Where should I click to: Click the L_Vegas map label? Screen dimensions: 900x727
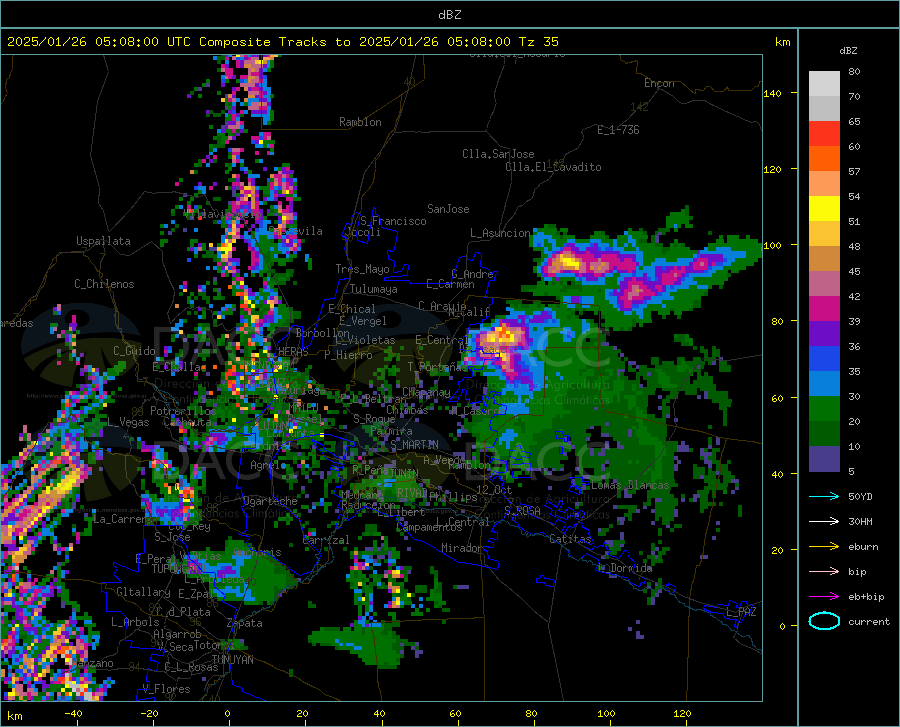coord(128,422)
